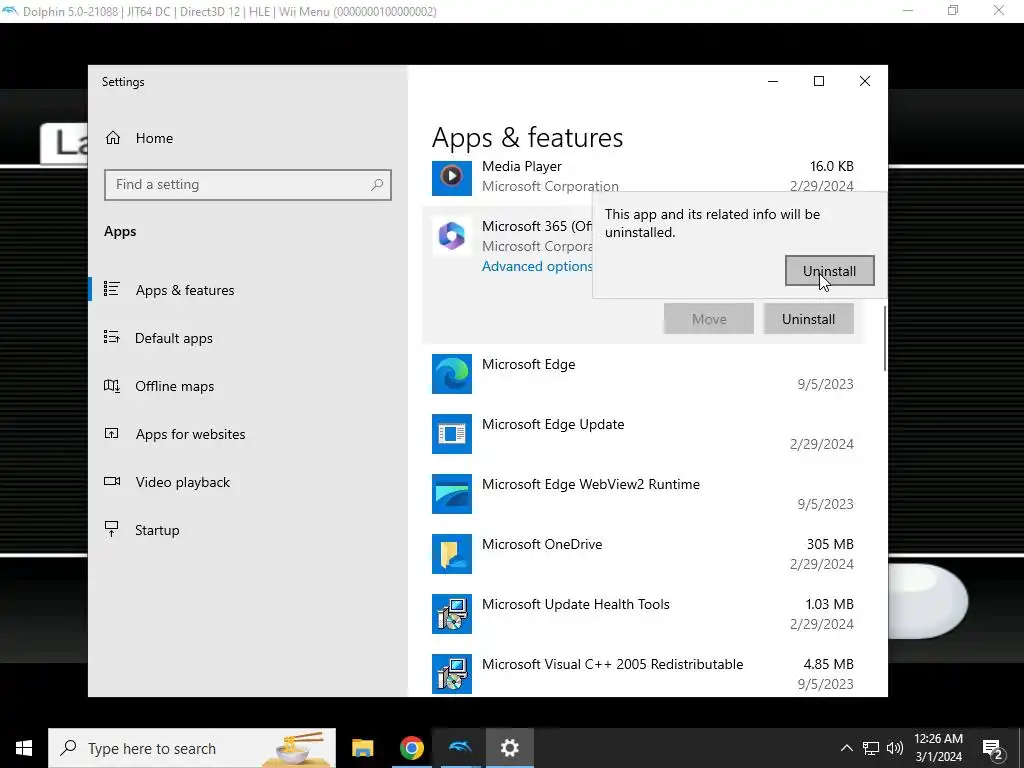Open File Explorer from the taskbar
This screenshot has height=768, width=1024.
(x=362, y=748)
